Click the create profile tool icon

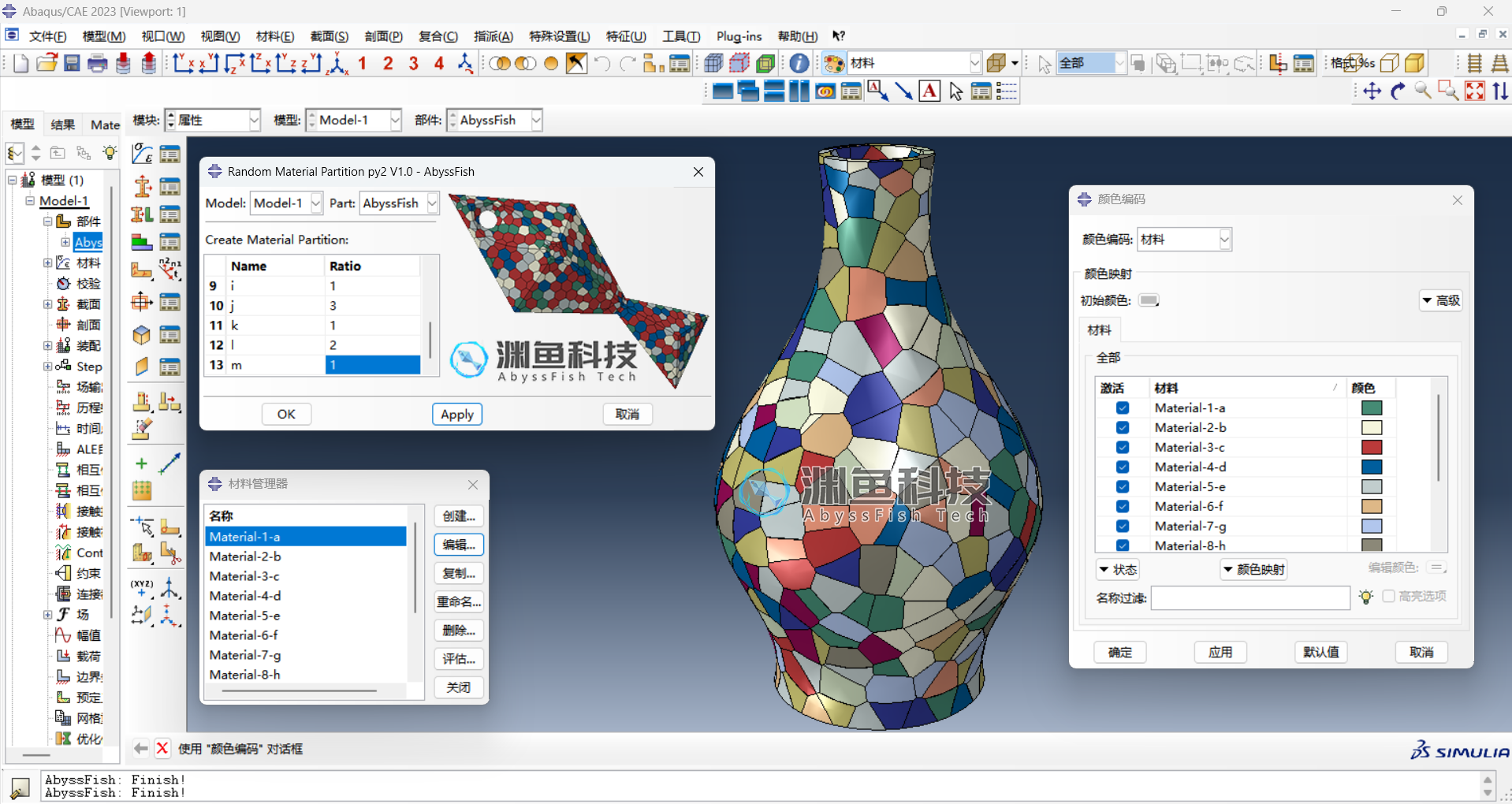pyautogui.click(x=142, y=270)
